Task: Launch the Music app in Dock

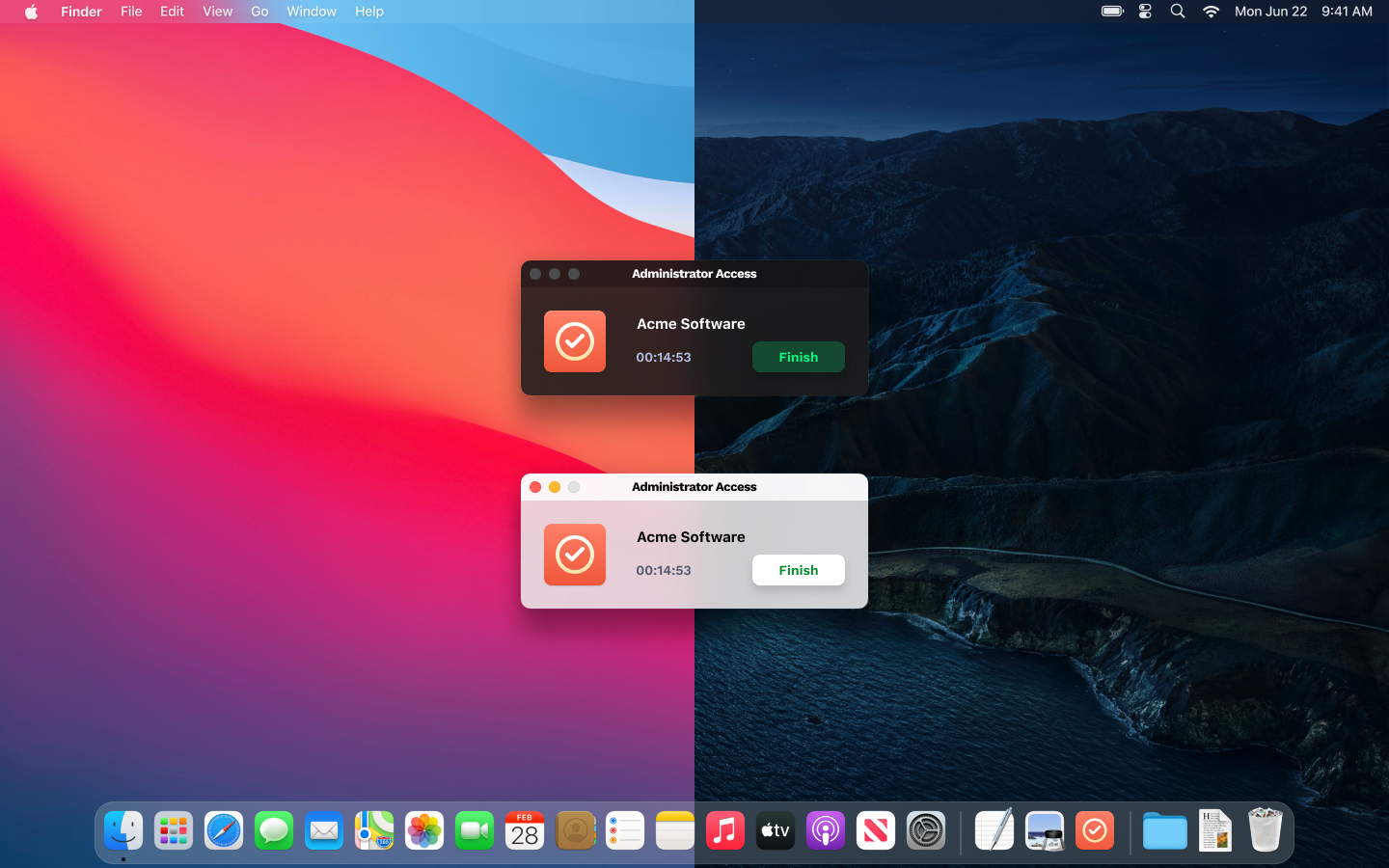Action: point(725,830)
